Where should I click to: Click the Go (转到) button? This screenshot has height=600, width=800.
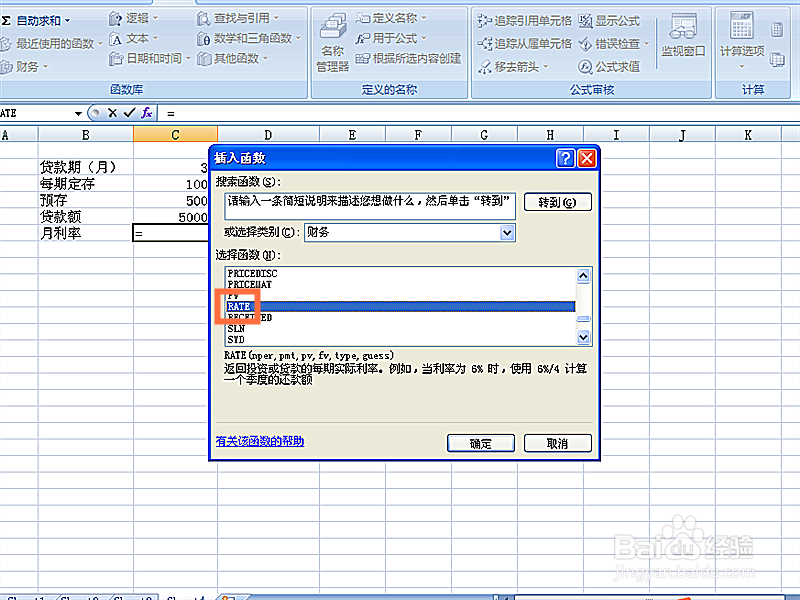pos(558,202)
